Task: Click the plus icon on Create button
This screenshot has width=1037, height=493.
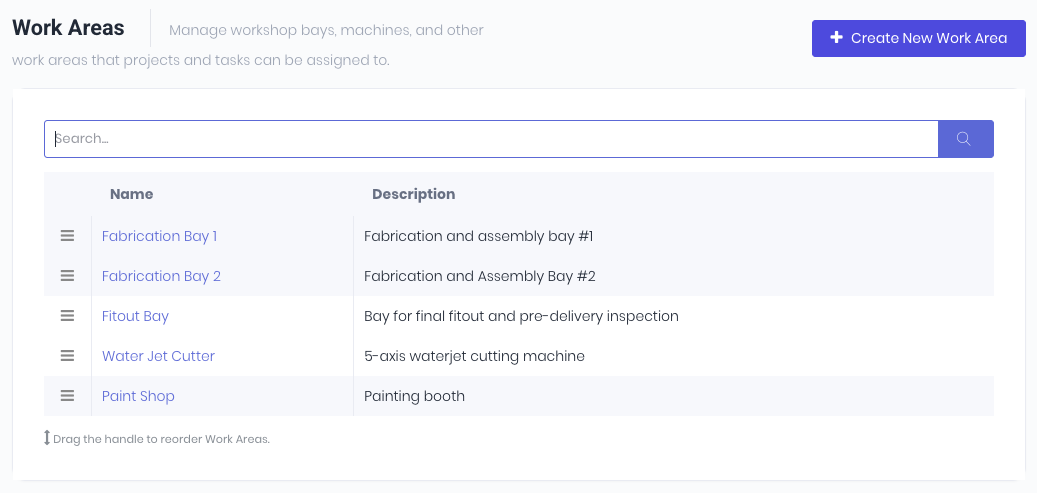Action: click(837, 38)
